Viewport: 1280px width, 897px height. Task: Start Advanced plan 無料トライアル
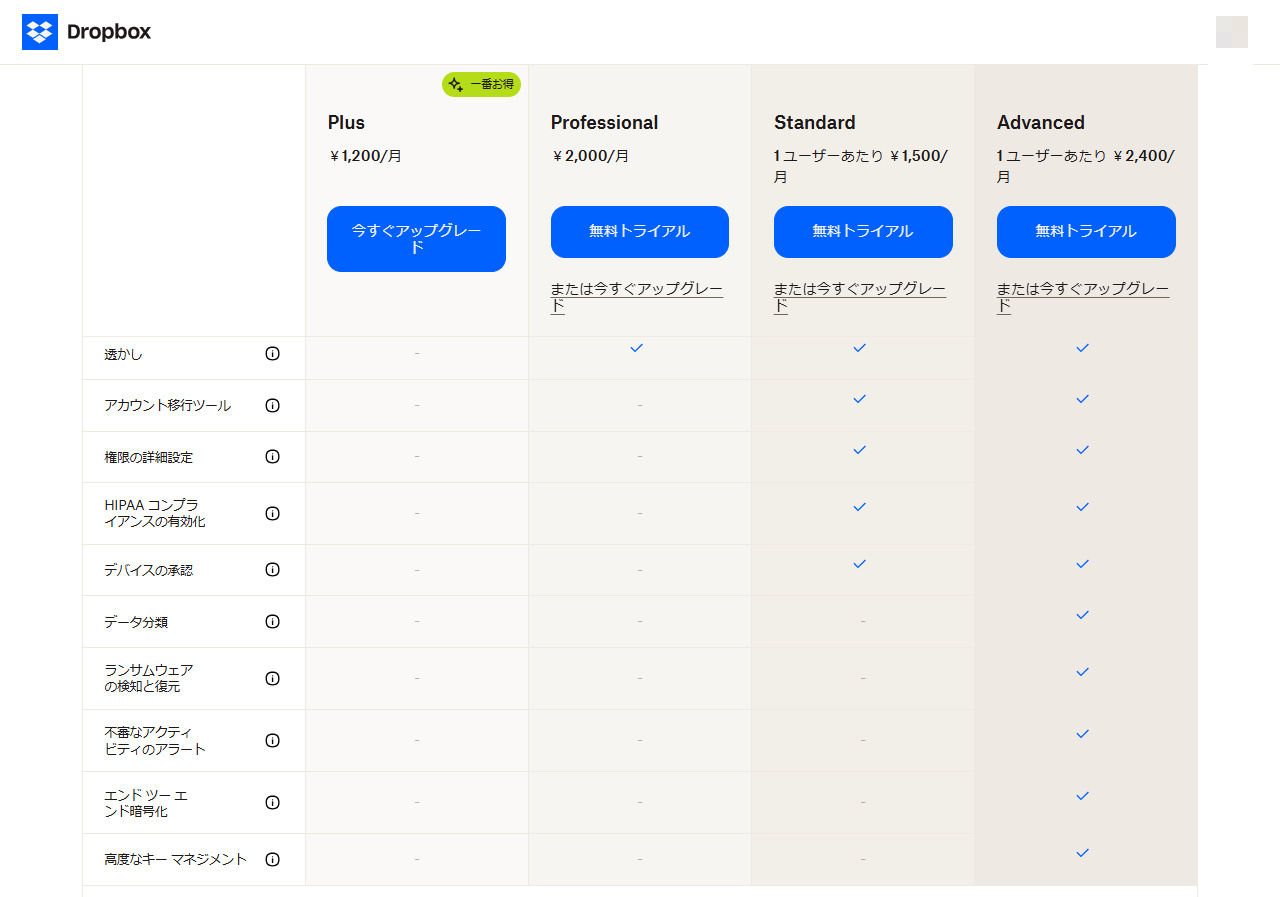(1086, 232)
